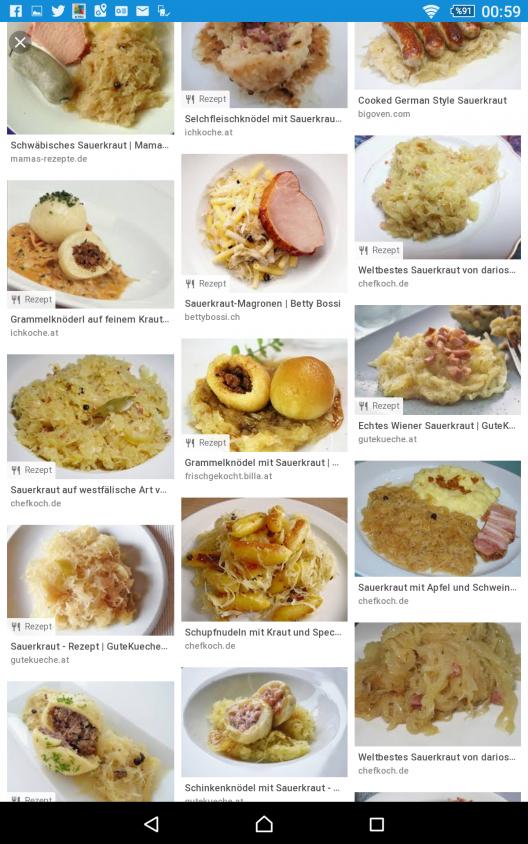Open Cooked German Style Sauerkraut link
The height and width of the screenshot is (844, 528).
tap(432, 100)
